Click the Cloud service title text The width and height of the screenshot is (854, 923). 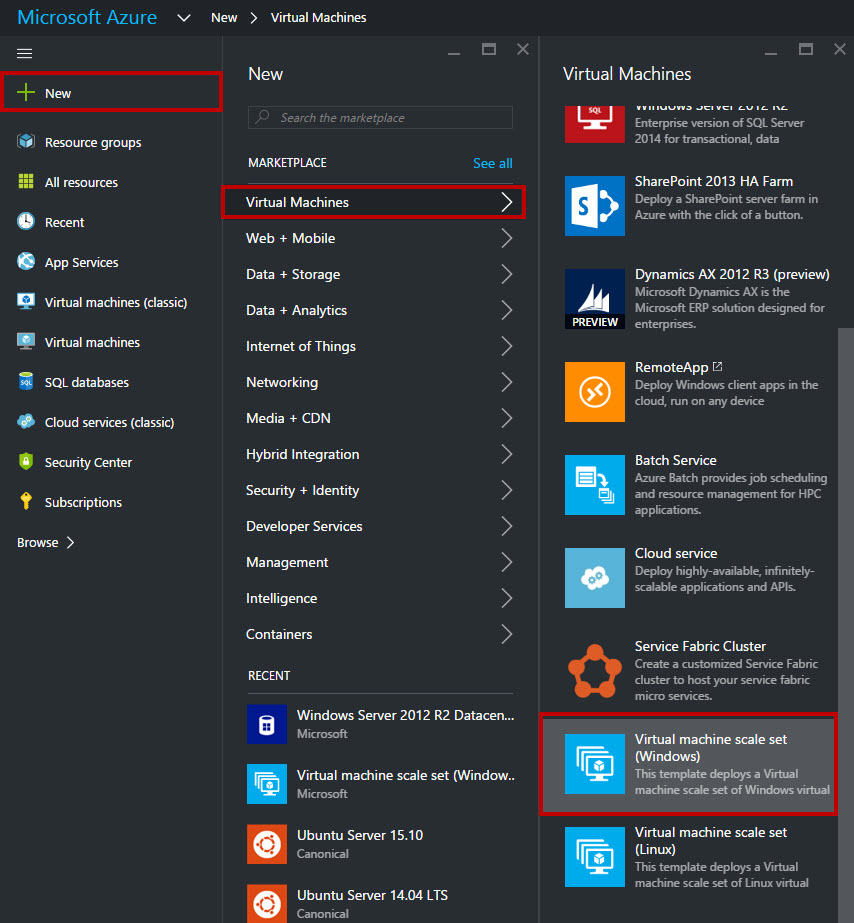676,553
